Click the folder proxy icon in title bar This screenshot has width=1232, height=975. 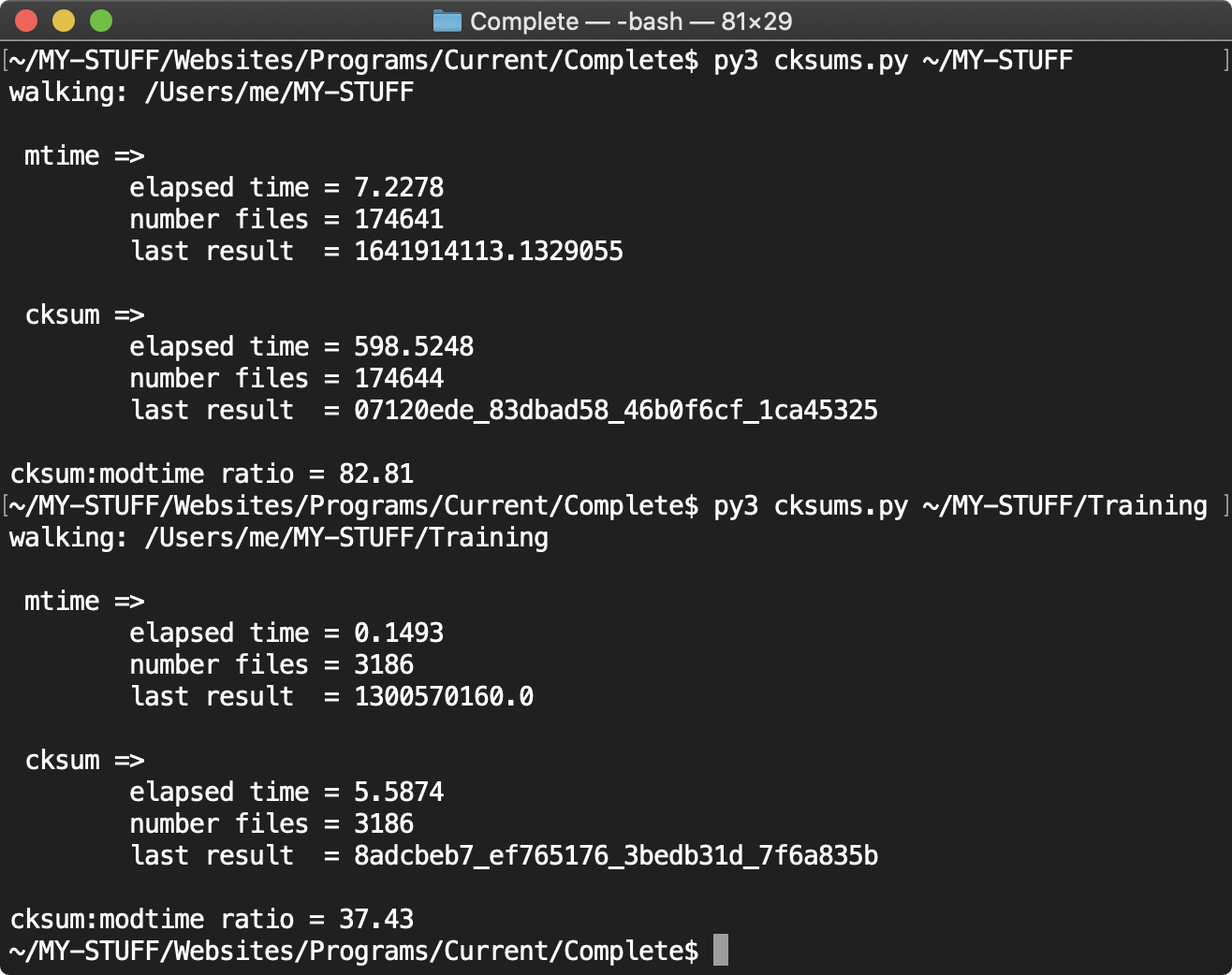click(x=447, y=21)
